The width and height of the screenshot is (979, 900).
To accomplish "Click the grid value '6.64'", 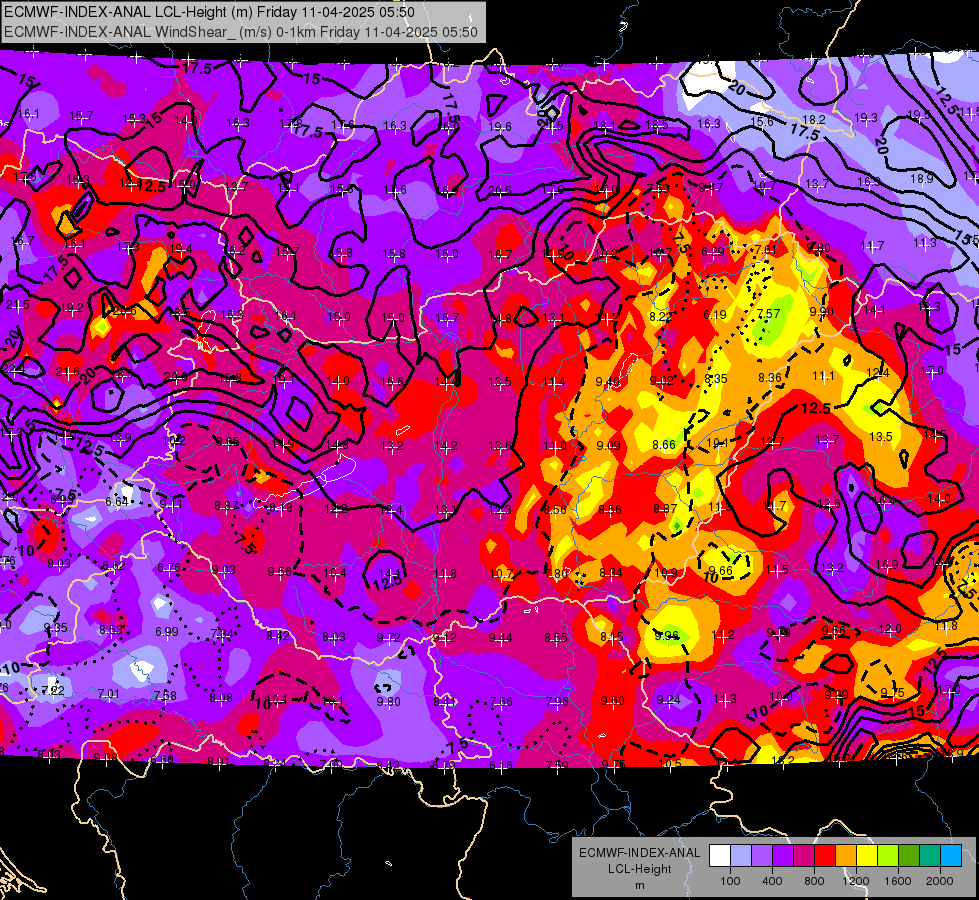I will (x=117, y=502).
